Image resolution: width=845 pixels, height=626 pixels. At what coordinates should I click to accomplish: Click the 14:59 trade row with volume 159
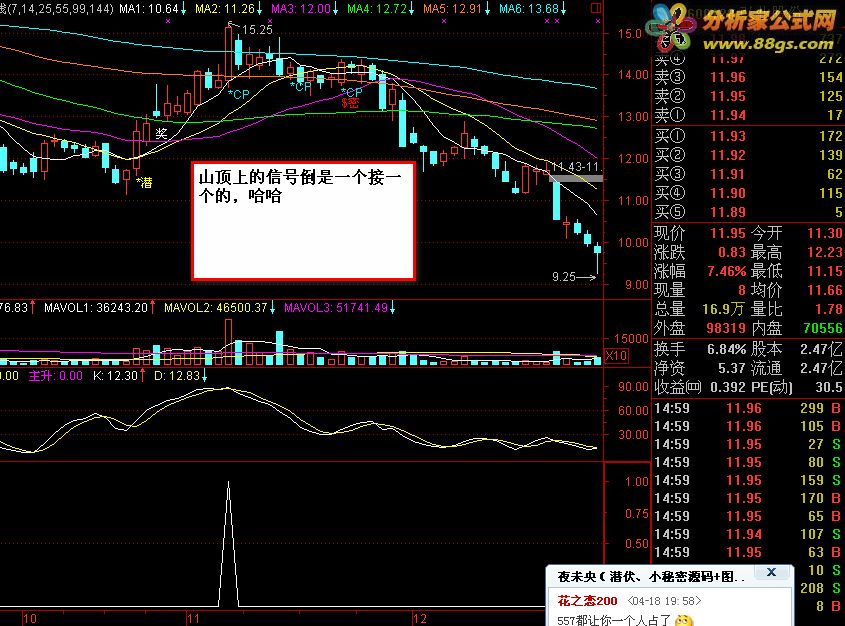pos(749,480)
